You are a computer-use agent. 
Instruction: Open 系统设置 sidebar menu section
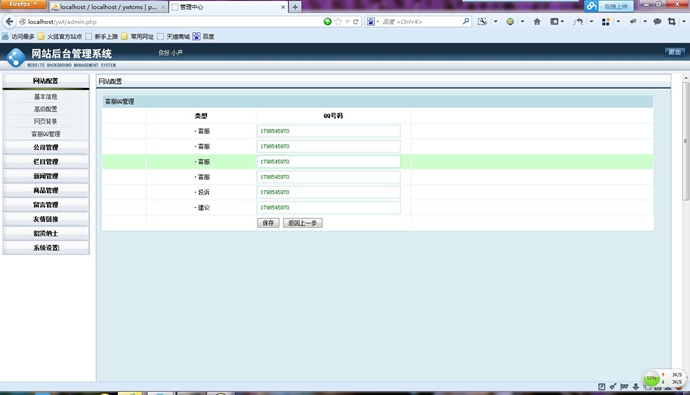pos(46,248)
